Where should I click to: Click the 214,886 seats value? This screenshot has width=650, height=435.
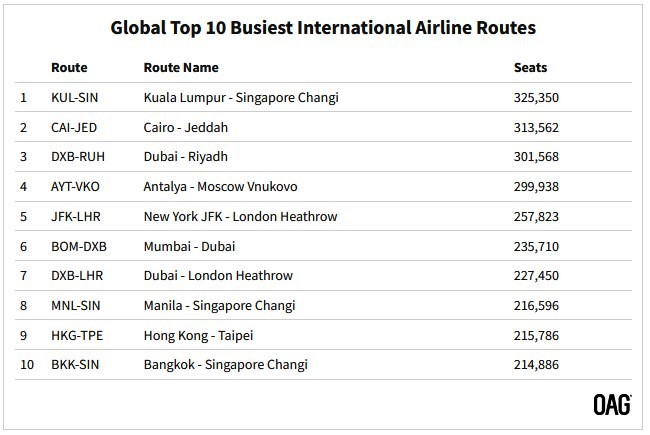[536, 365]
